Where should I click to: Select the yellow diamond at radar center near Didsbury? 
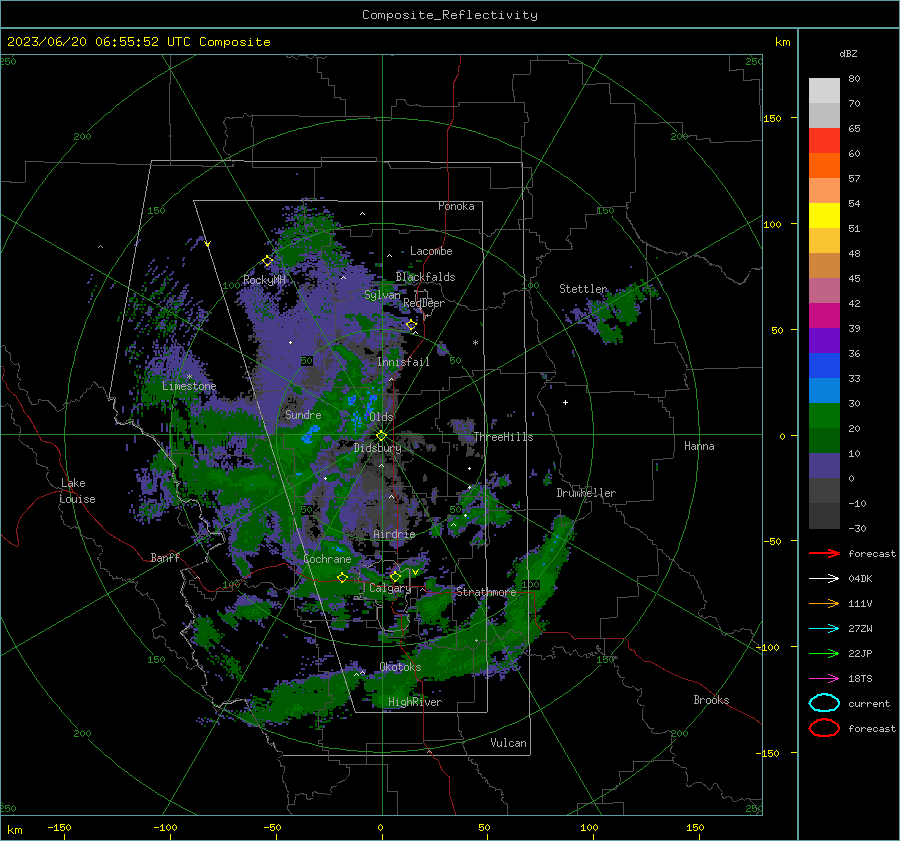(x=381, y=436)
